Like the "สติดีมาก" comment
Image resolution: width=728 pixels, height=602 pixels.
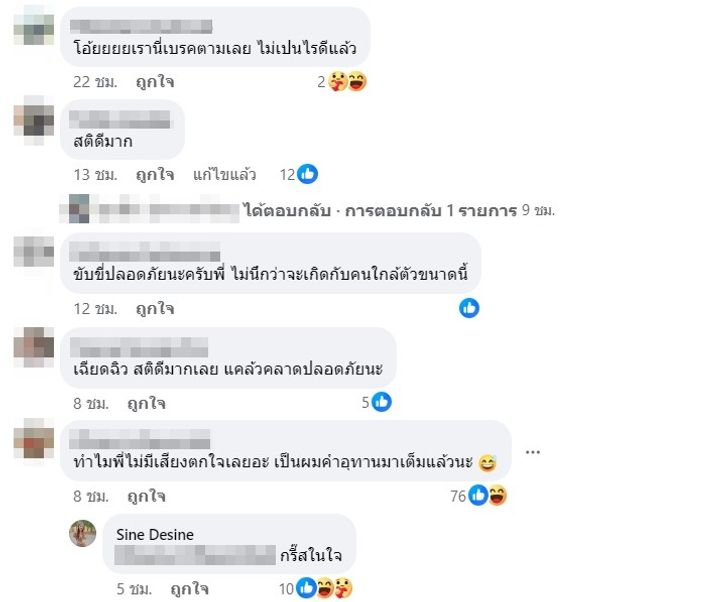pyautogui.click(x=155, y=175)
